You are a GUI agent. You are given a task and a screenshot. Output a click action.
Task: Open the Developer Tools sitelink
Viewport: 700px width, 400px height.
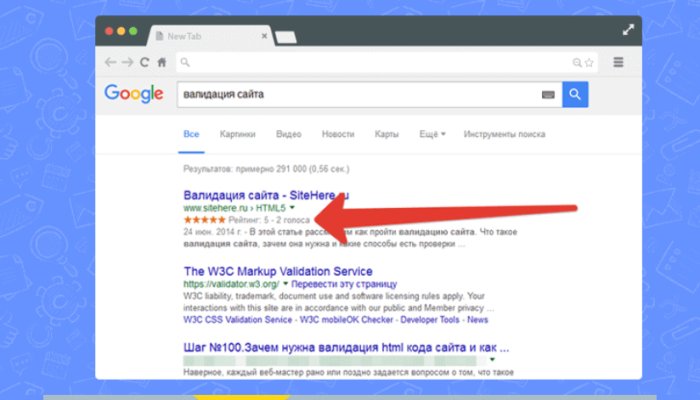(430, 320)
